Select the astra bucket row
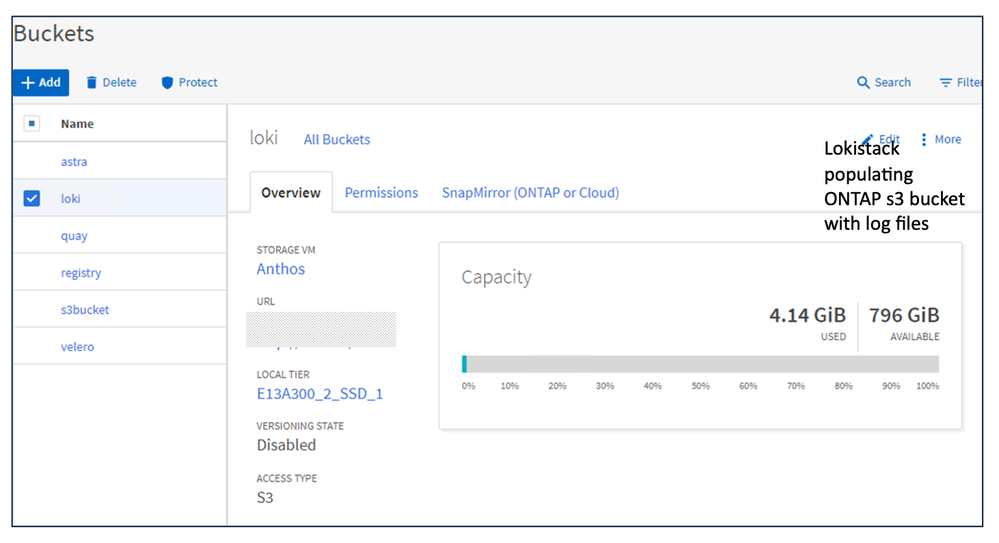Screen dimensions: 999x543 (74, 162)
